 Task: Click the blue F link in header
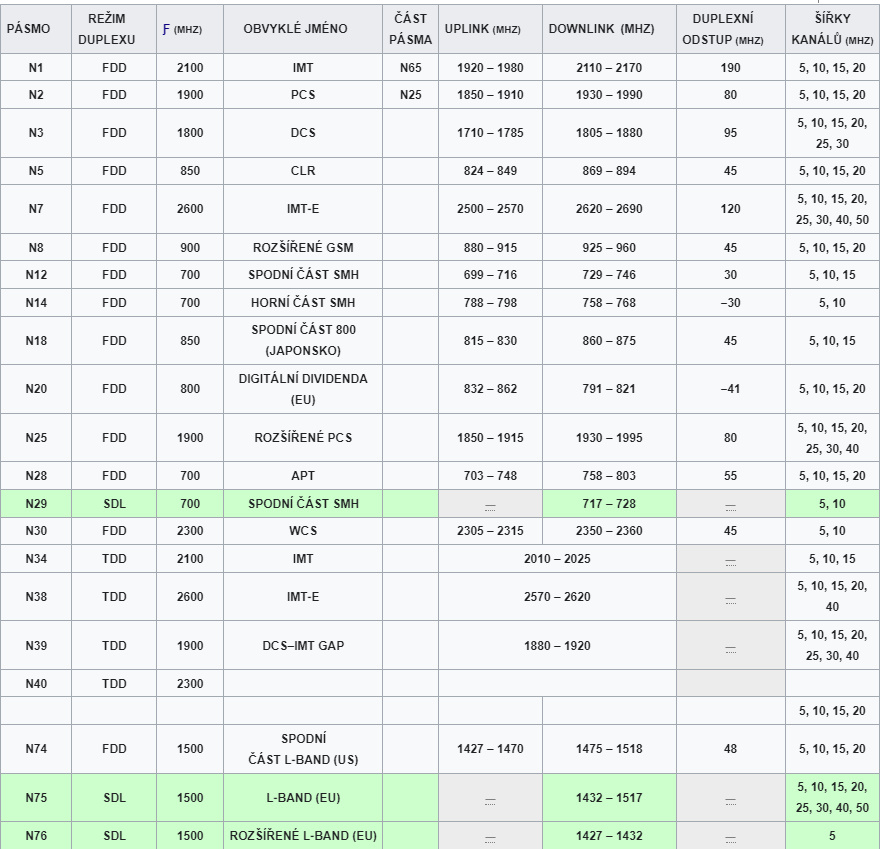coord(166,29)
